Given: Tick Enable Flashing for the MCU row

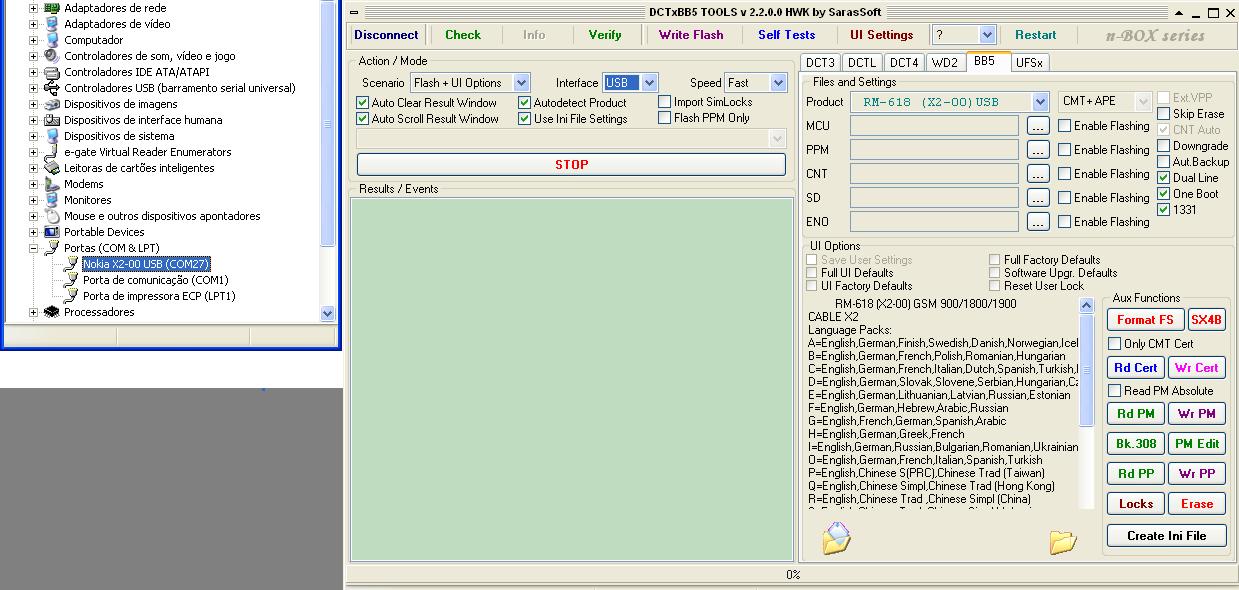Looking at the screenshot, I should tap(1065, 126).
